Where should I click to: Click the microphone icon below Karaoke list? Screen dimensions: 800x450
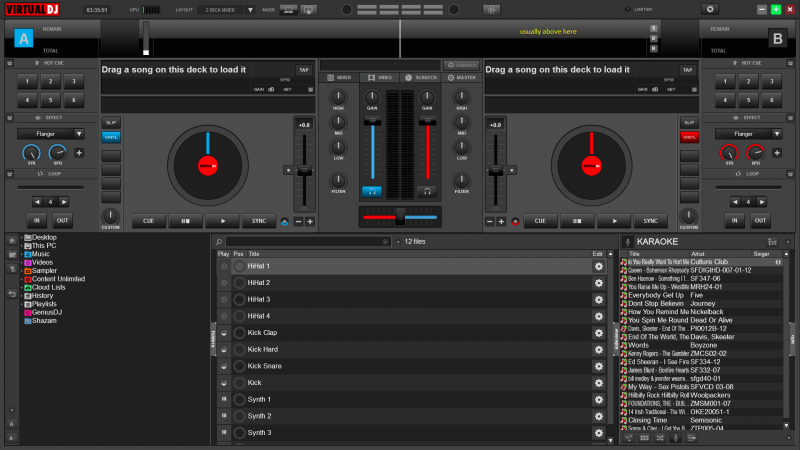point(676,438)
